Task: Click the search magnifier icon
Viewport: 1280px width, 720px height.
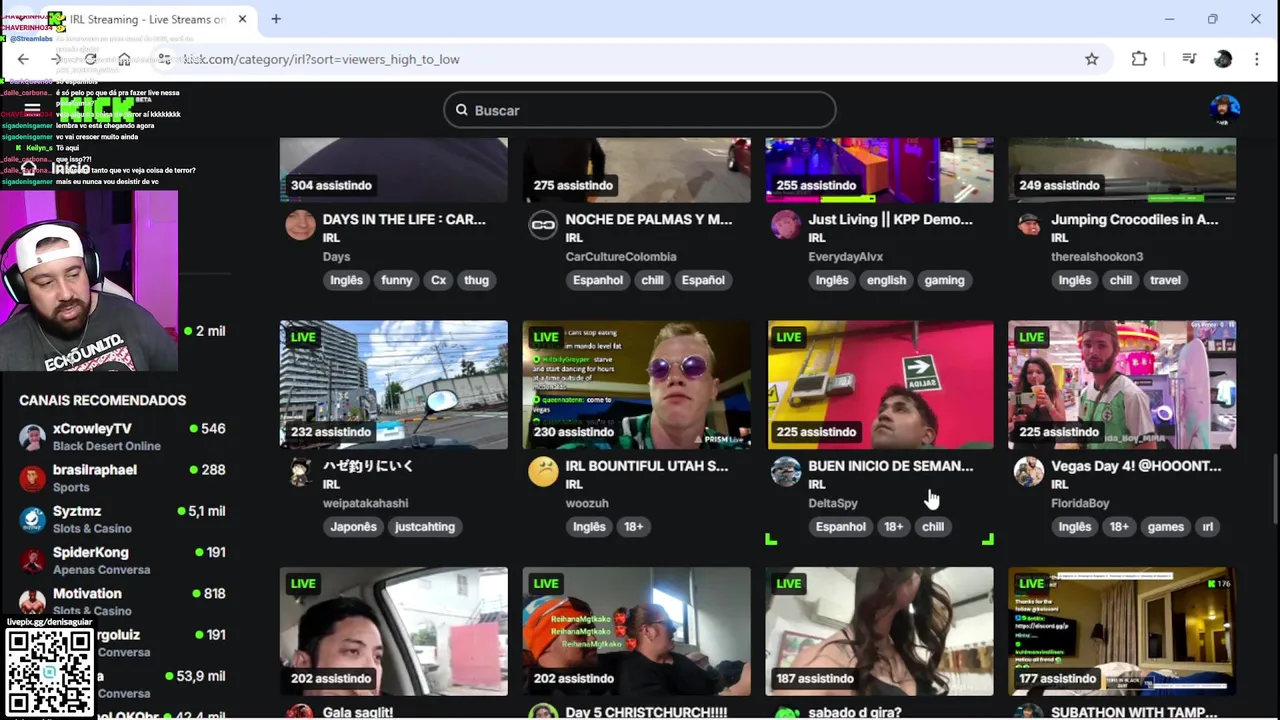Action: point(462,110)
